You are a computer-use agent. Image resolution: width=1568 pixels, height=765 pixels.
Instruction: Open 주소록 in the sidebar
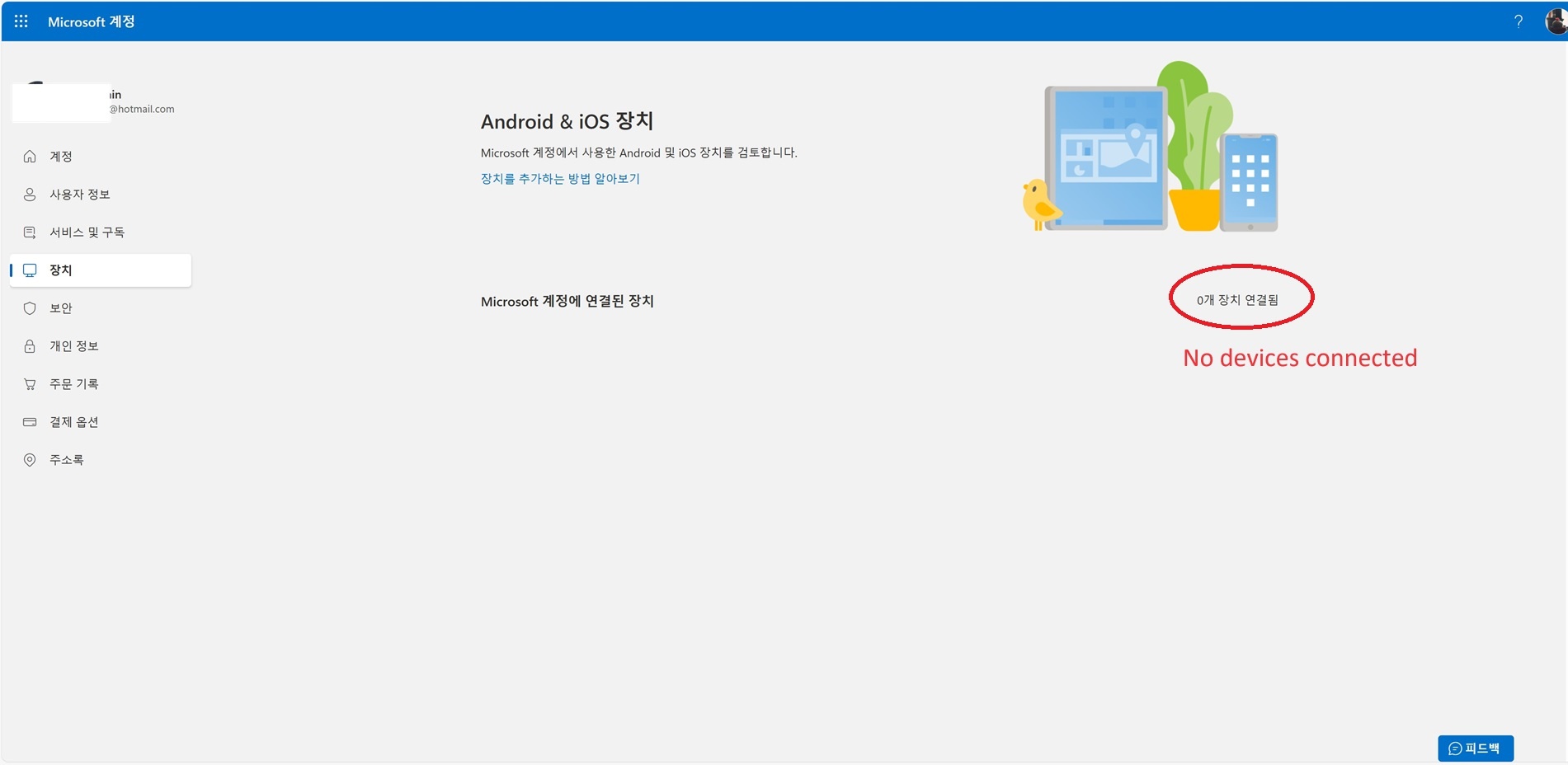point(101,460)
